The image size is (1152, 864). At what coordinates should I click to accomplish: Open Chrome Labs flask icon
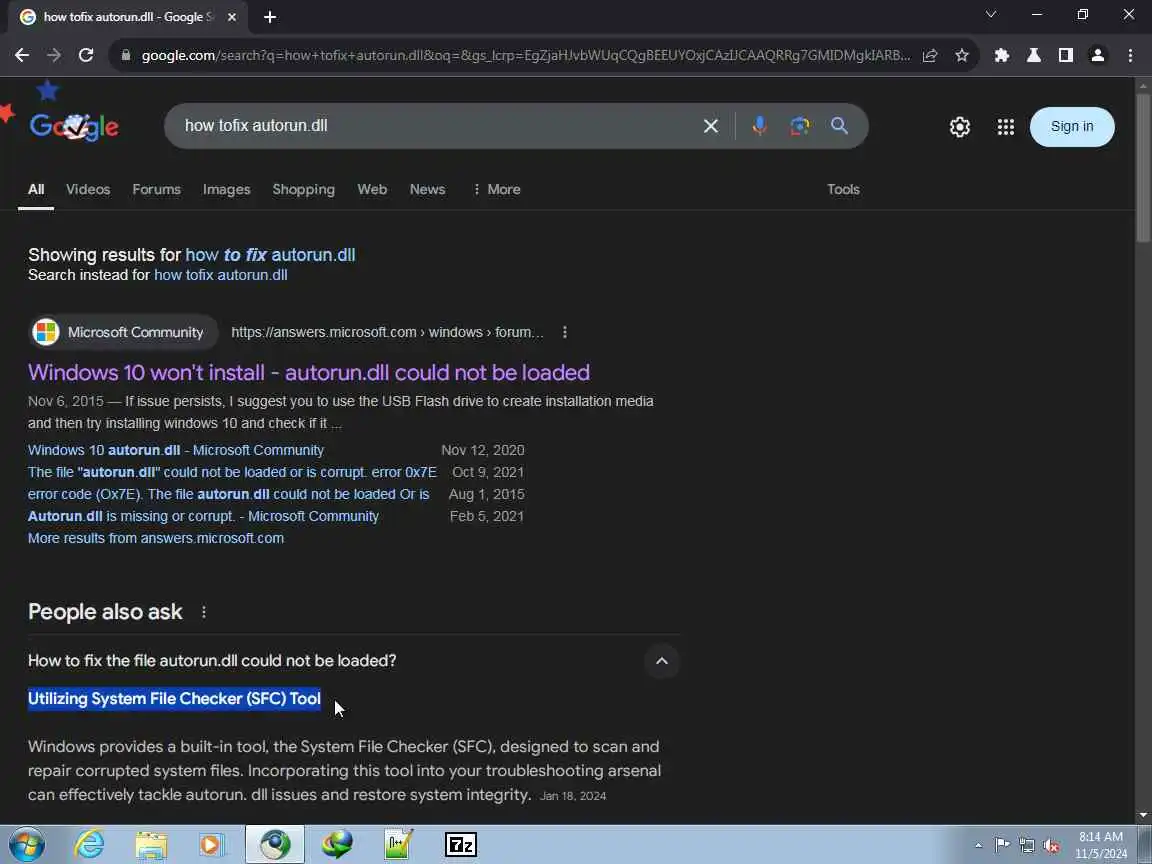click(x=1034, y=55)
